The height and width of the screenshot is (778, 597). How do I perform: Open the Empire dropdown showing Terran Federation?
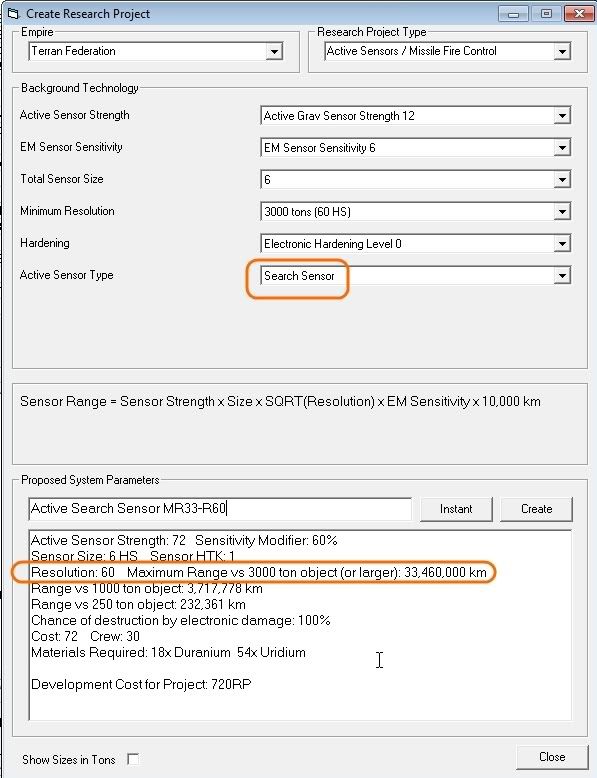tap(156, 51)
